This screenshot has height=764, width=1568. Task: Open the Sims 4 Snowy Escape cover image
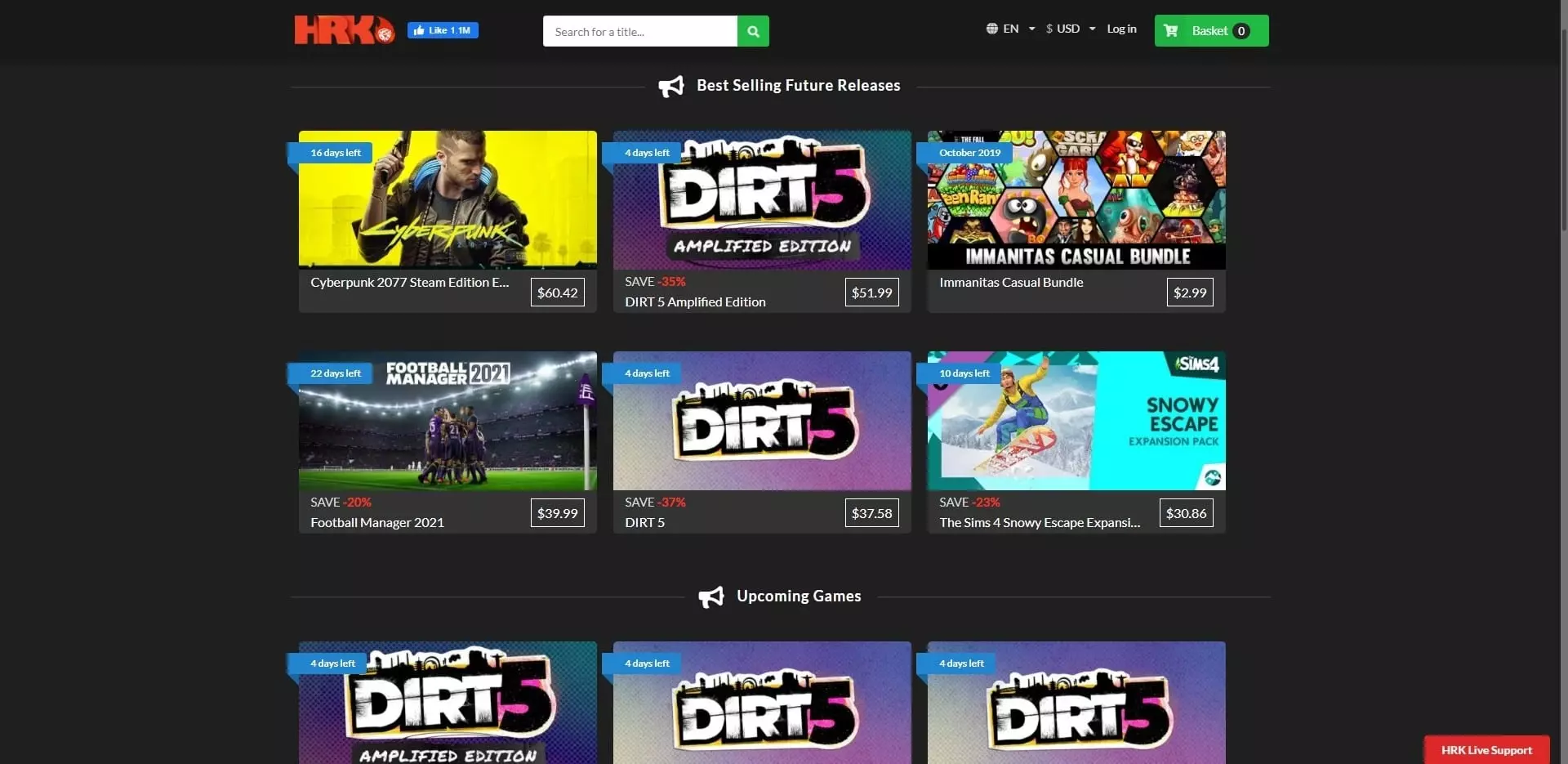coord(1076,421)
